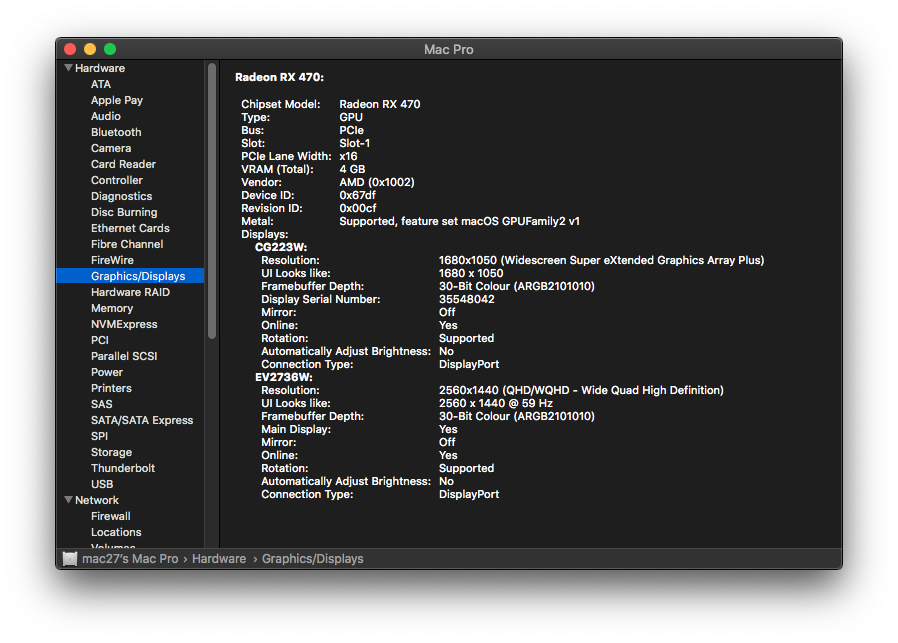Select Hardware RAID in the sidebar
This screenshot has width=898, height=643.
(x=131, y=293)
